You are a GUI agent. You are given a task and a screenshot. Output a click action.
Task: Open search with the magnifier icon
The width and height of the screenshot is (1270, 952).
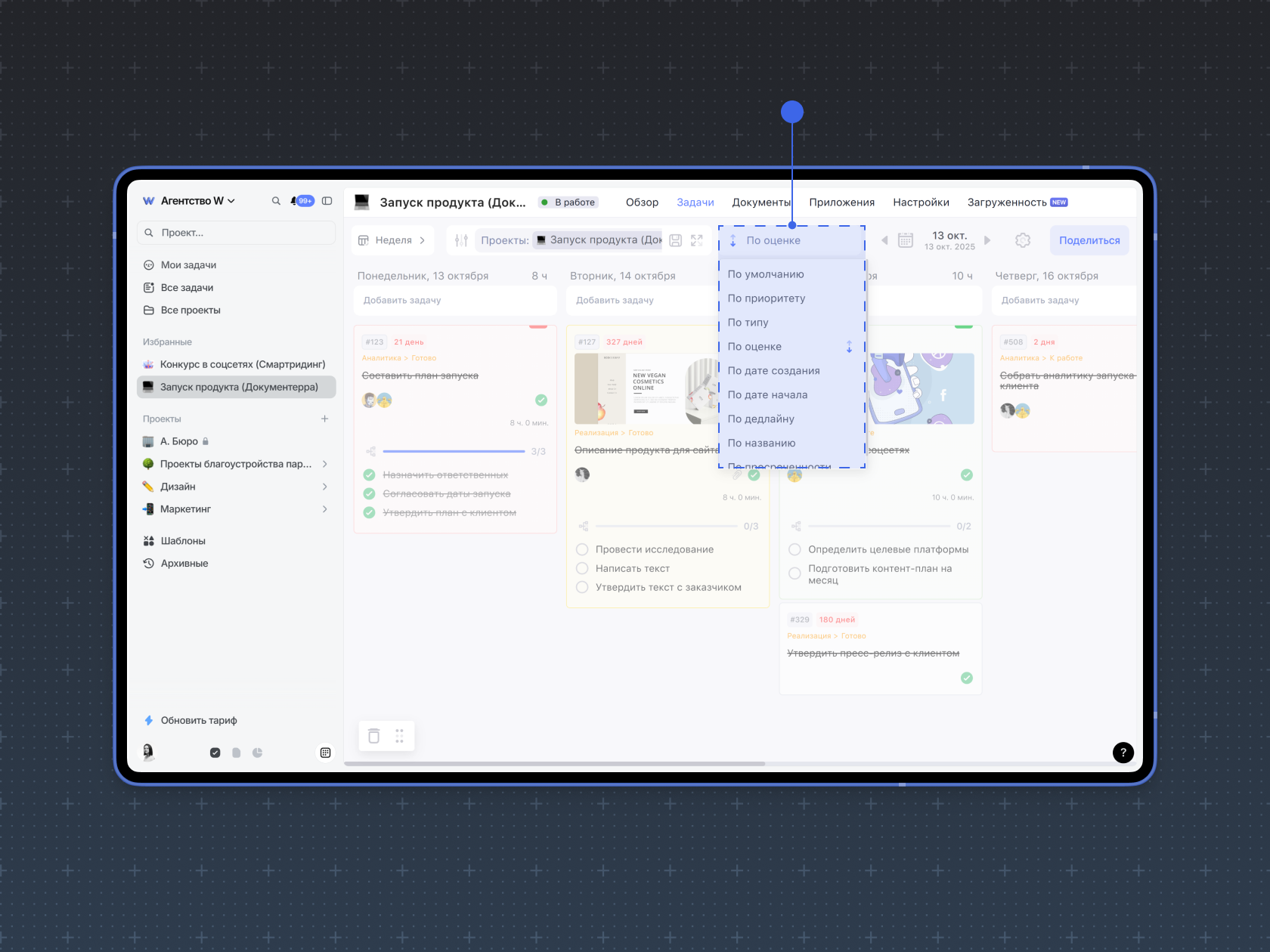[276, 201]
